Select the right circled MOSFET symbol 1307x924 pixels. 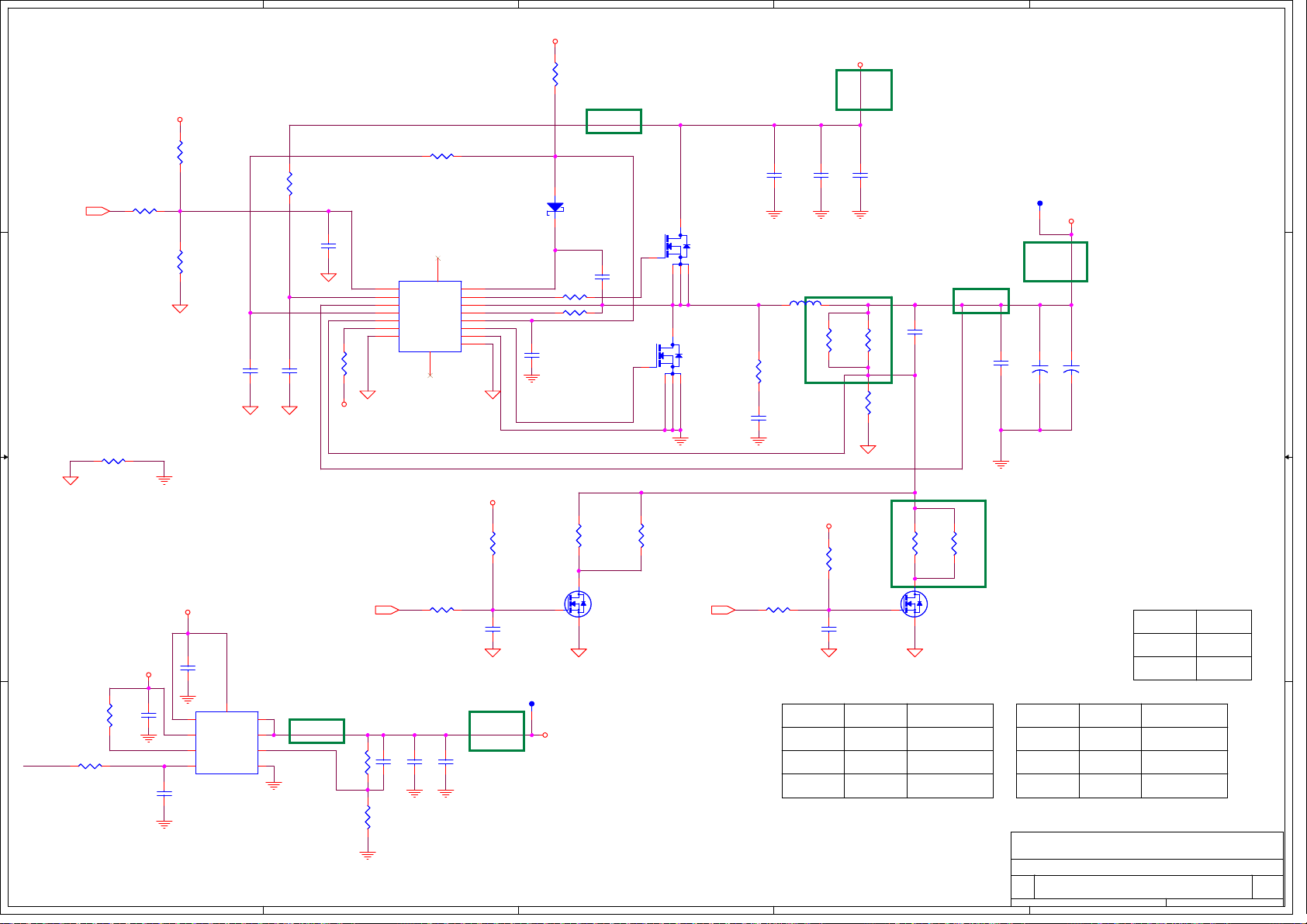click(x=915, y=604)
